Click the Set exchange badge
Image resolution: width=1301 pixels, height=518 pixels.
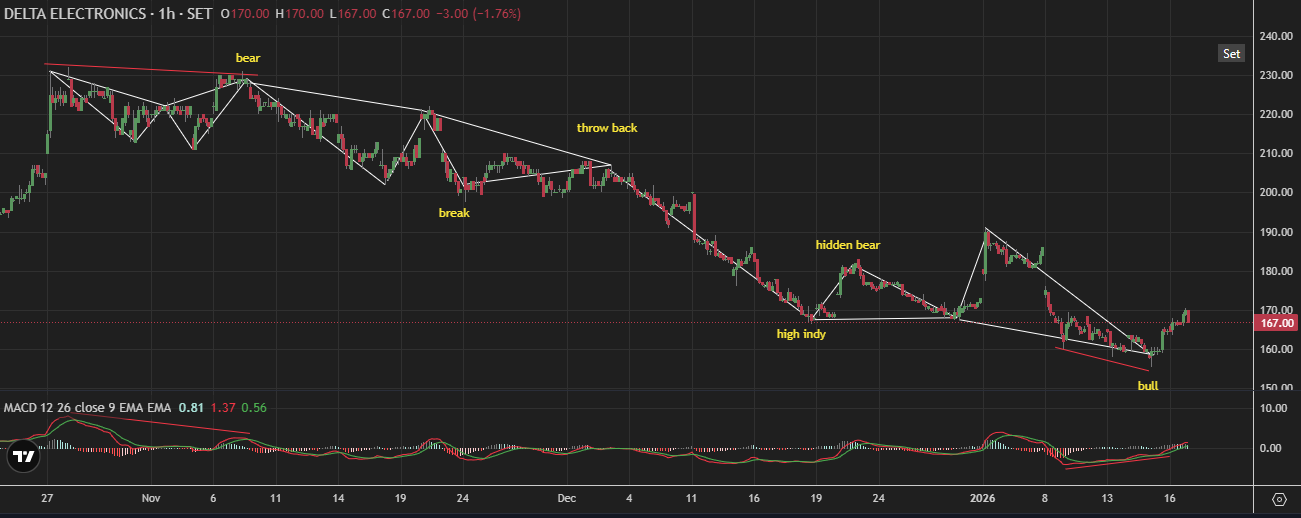tap(1231, 54)
